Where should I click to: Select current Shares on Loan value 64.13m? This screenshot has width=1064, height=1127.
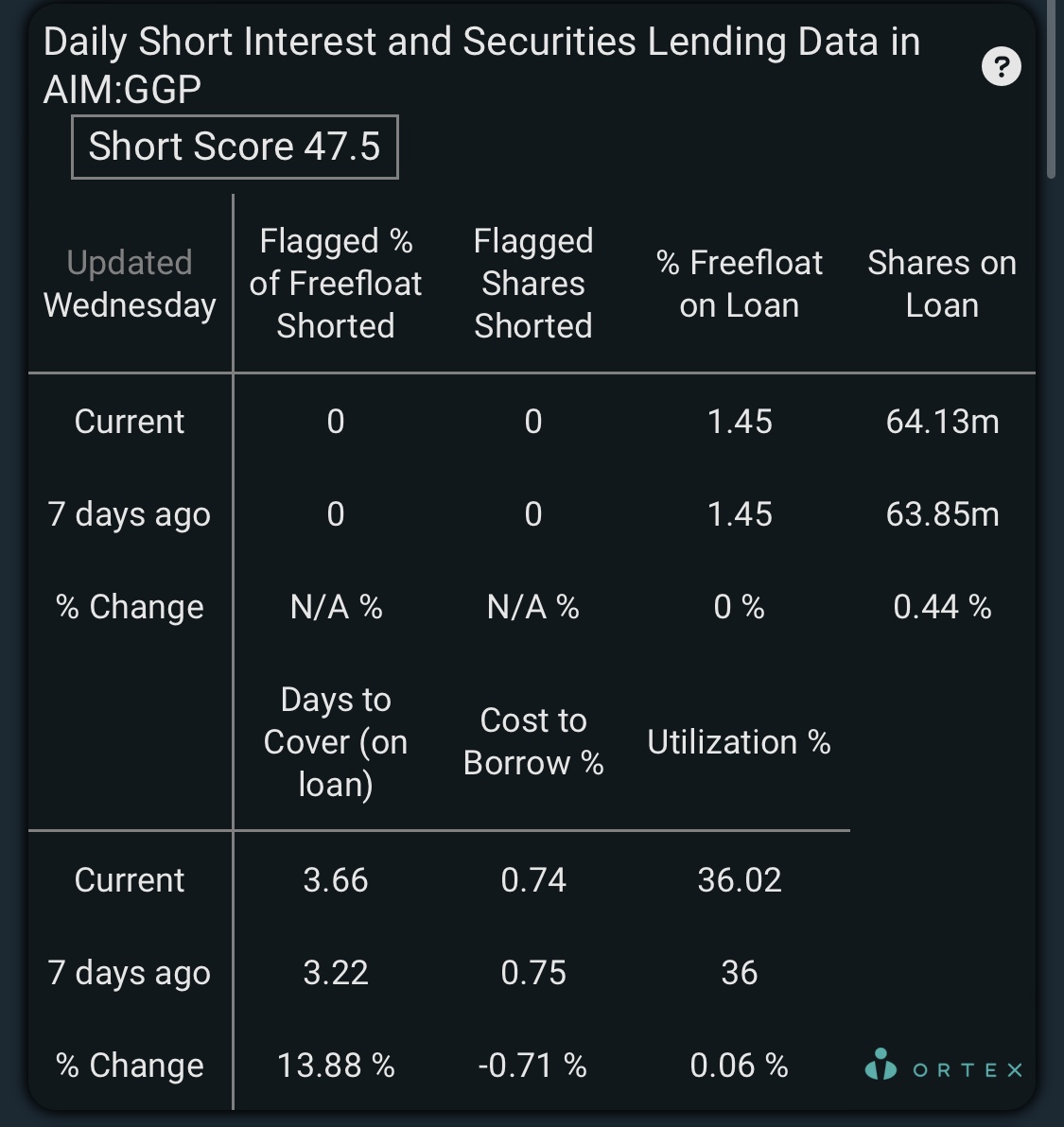tap(943, 421)
